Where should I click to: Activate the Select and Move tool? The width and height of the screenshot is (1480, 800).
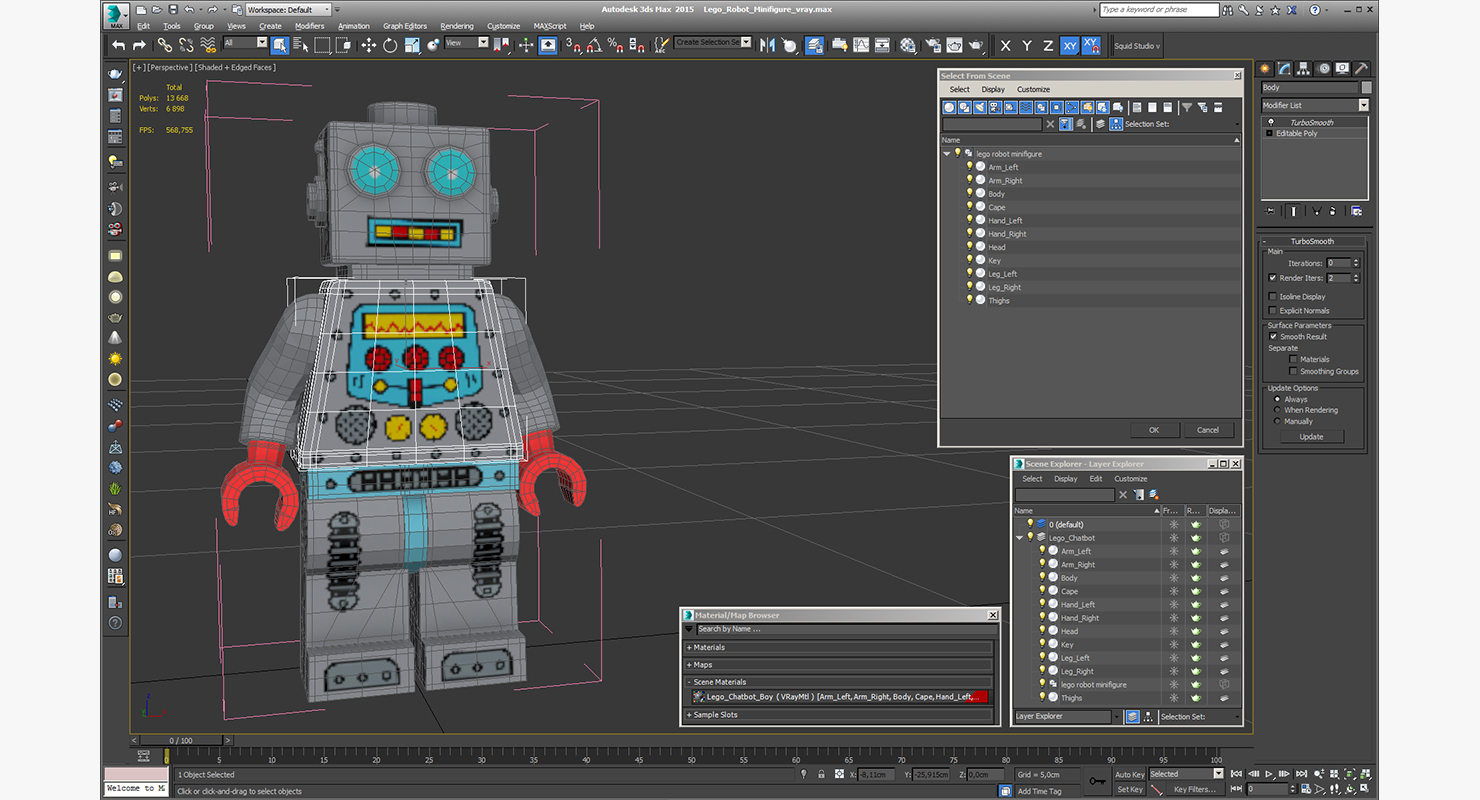368,45
